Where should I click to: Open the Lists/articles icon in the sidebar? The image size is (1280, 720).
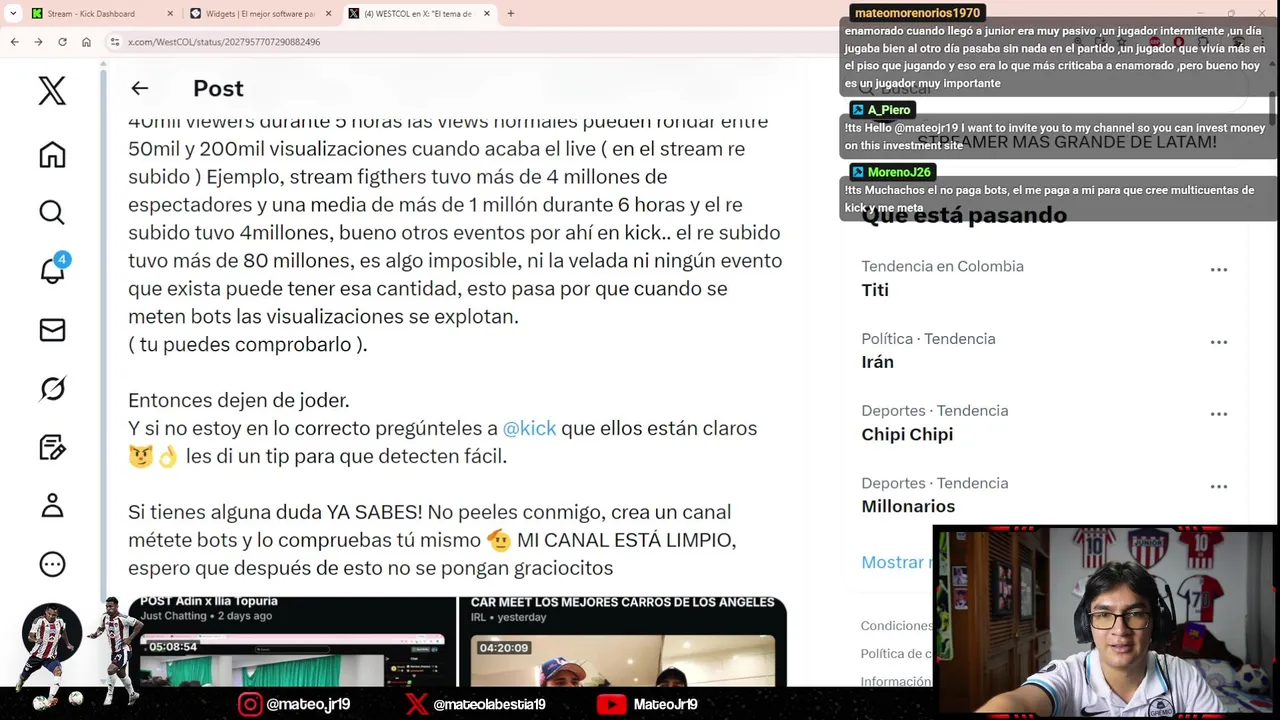click(x=52, y=447)
